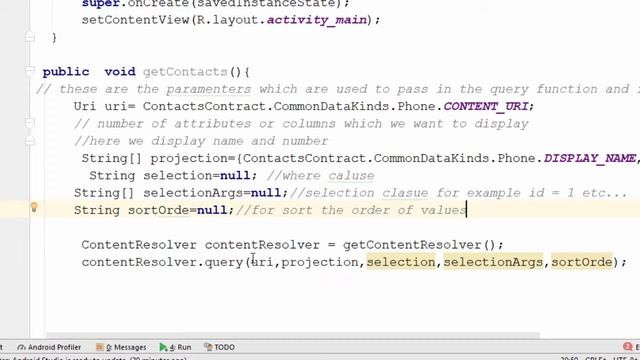Screen dimensions: 640x360
Task: Click highlighted 'selectionArgs' argument in query call
Action: coord(493,262)
